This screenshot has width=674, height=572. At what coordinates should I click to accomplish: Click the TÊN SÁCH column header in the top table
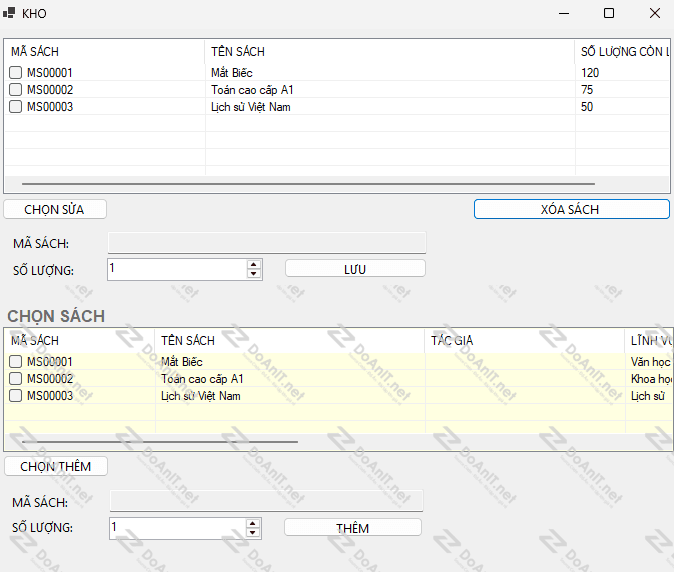(389, 52)
